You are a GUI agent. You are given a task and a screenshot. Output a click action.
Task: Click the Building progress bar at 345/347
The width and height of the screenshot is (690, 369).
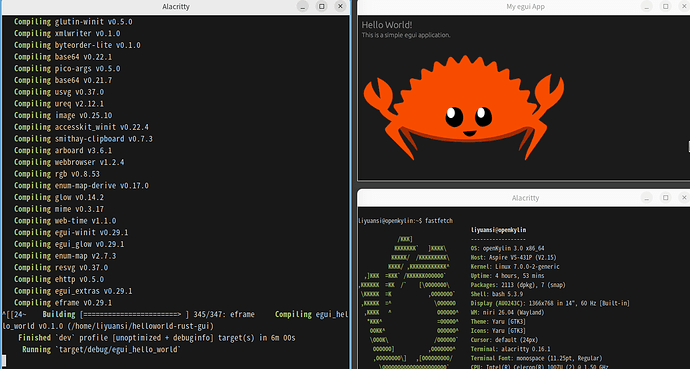tap(135, 314)
